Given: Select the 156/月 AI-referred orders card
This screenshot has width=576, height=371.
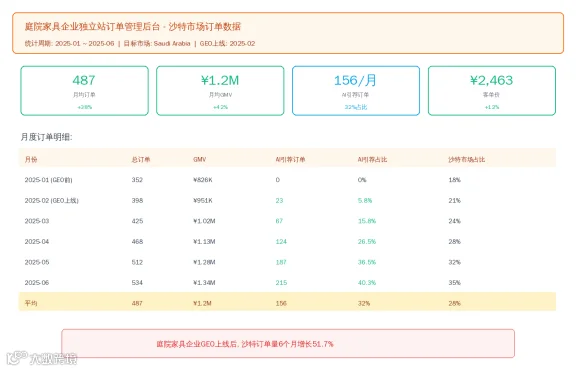Looking at the screenshot, I should click(356, 91).
